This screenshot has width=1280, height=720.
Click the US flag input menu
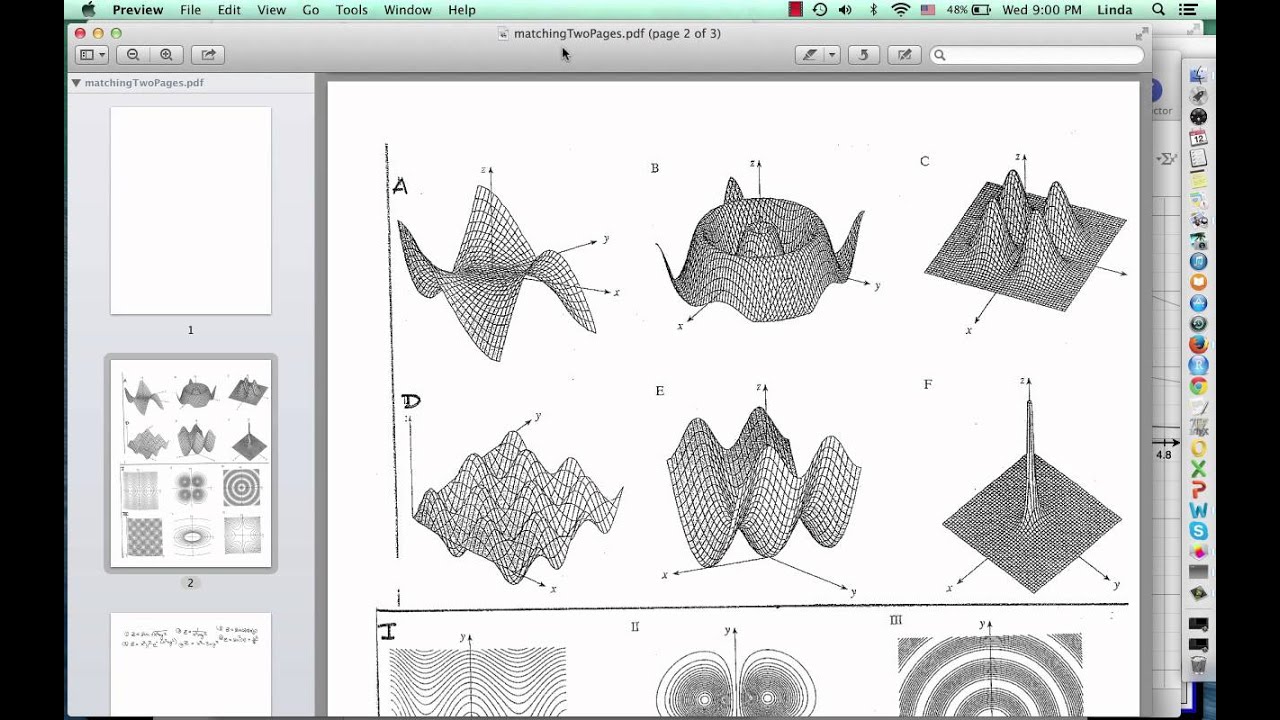[x=927, y=10]
